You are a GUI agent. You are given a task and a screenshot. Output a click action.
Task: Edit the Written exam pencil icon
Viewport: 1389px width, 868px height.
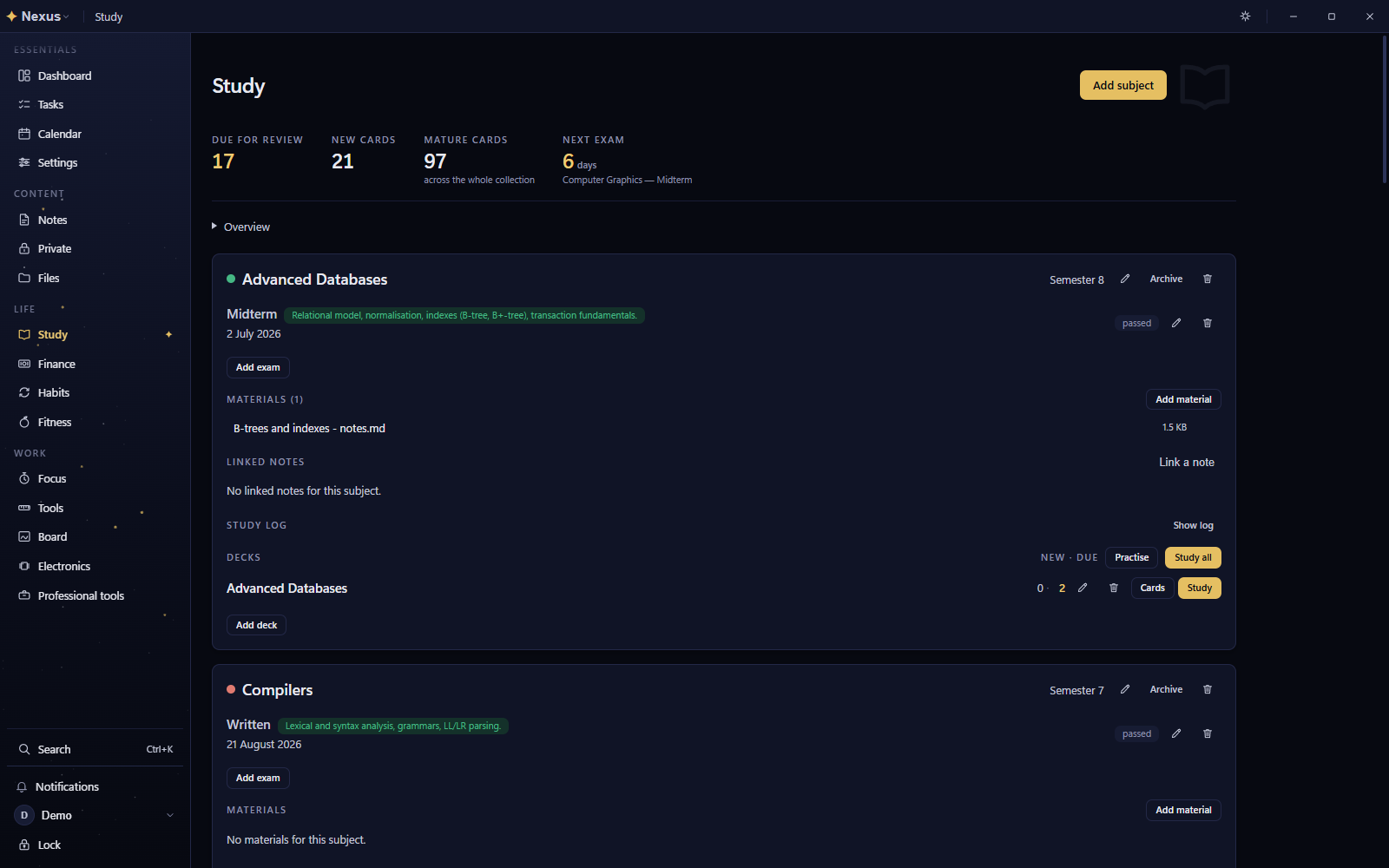(1176, 733)
